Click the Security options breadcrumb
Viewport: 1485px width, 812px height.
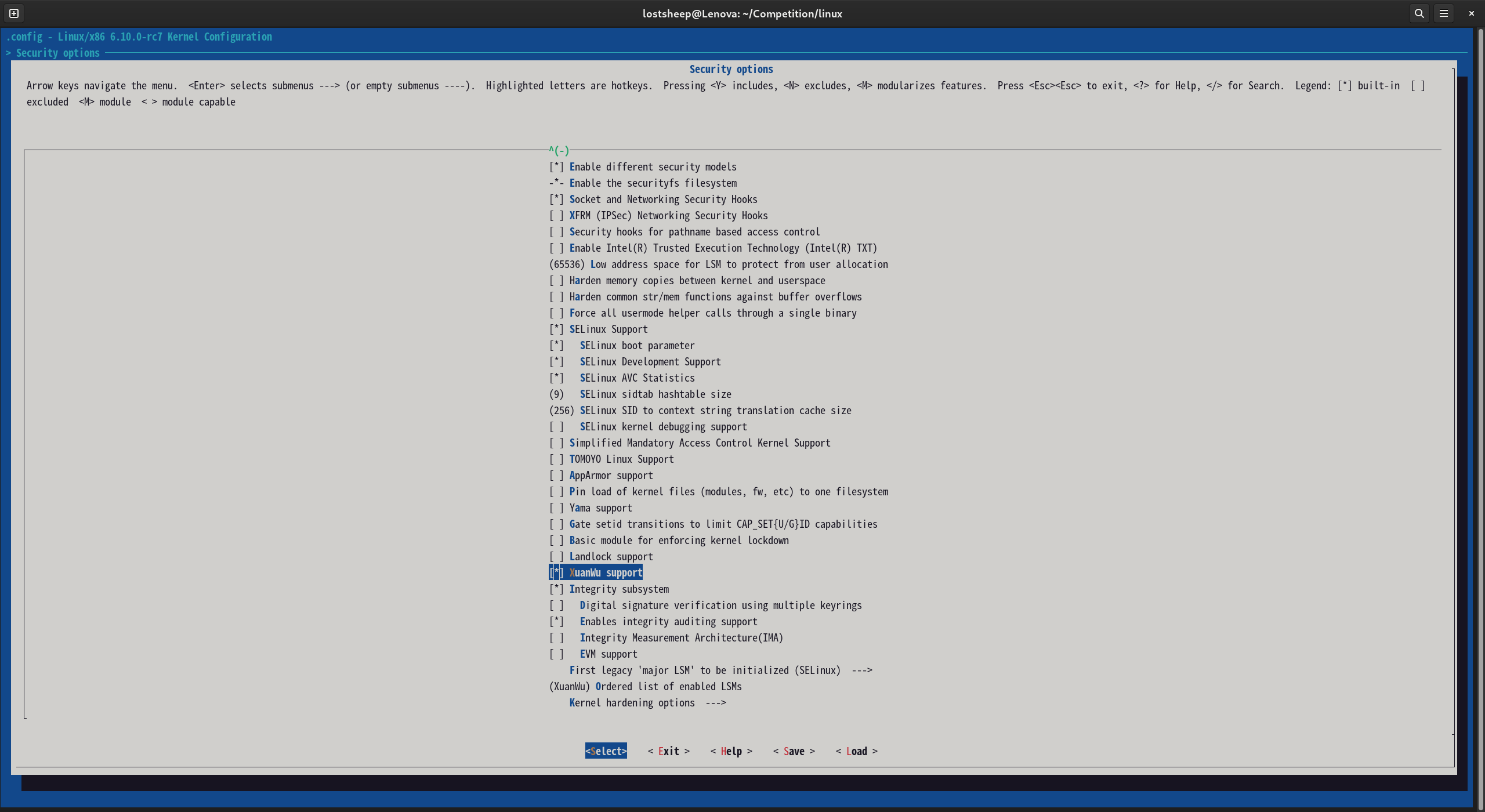click(57, 53)
